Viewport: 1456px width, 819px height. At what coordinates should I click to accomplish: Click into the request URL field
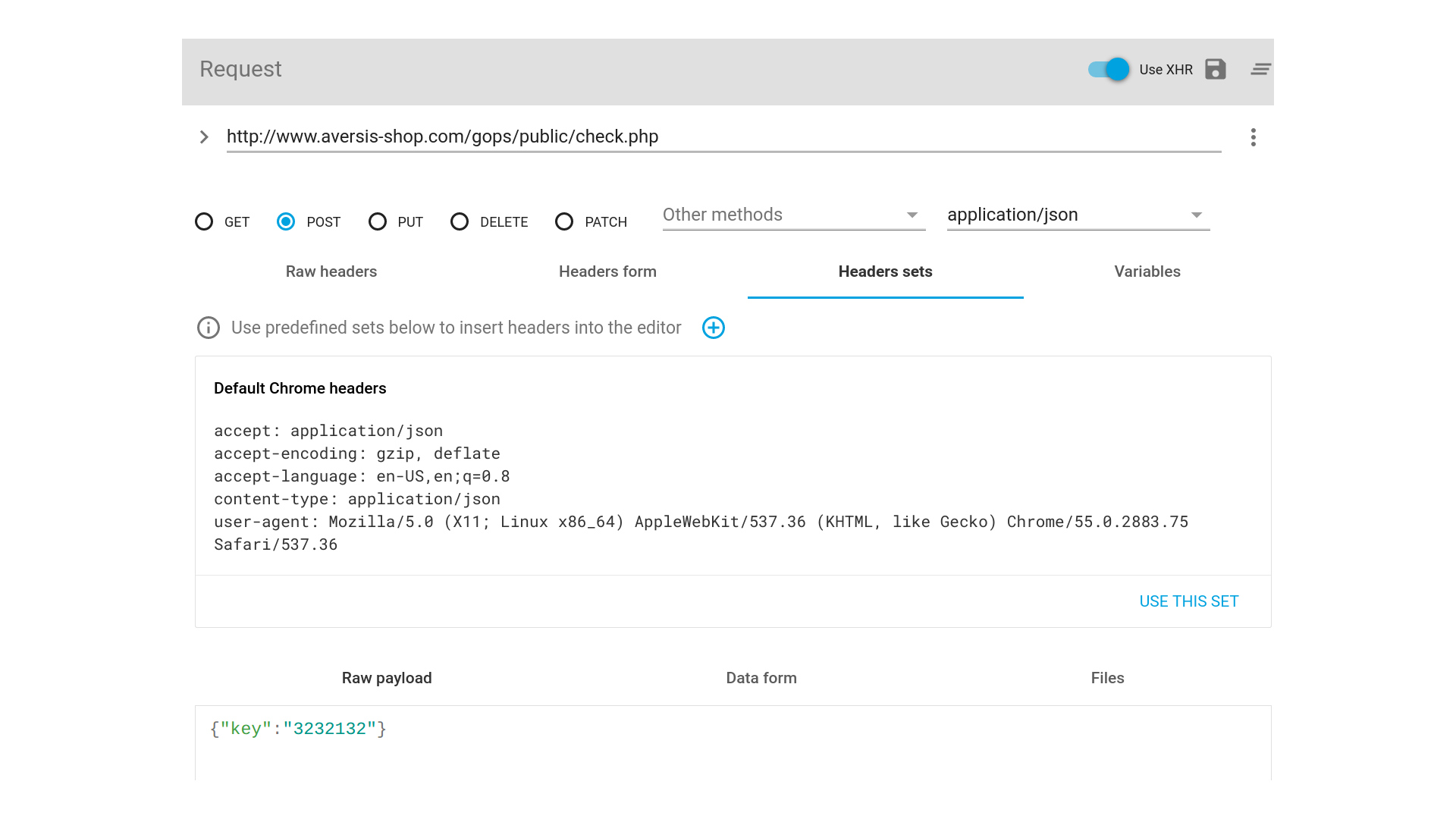[x=723, y=136]
